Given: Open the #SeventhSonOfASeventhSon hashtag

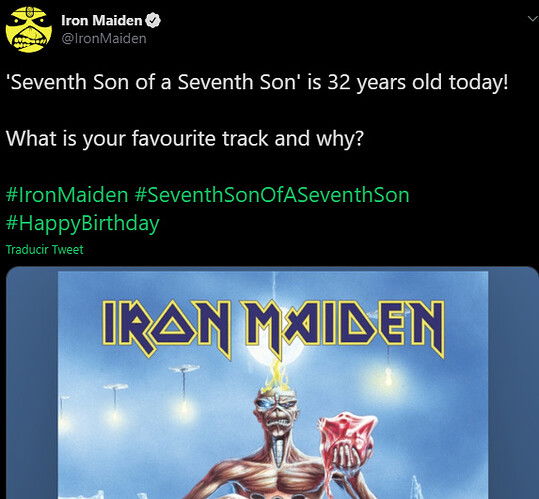Looking at the screenshot, I should pyautogui.click(x=272, y=195).
